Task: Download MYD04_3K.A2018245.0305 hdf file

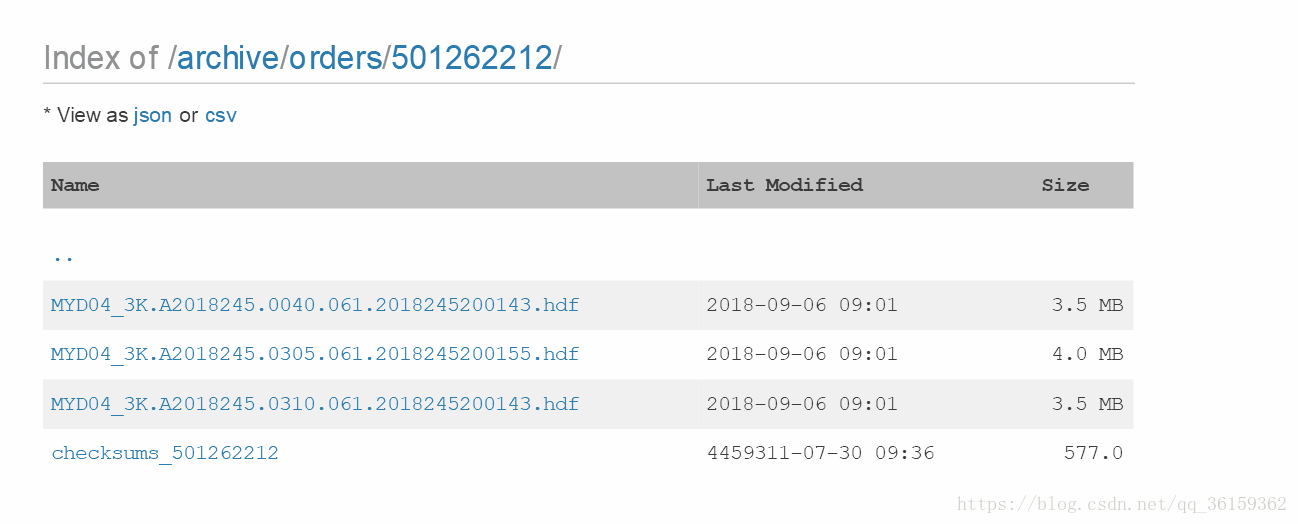Action: [x=315, y=354]
